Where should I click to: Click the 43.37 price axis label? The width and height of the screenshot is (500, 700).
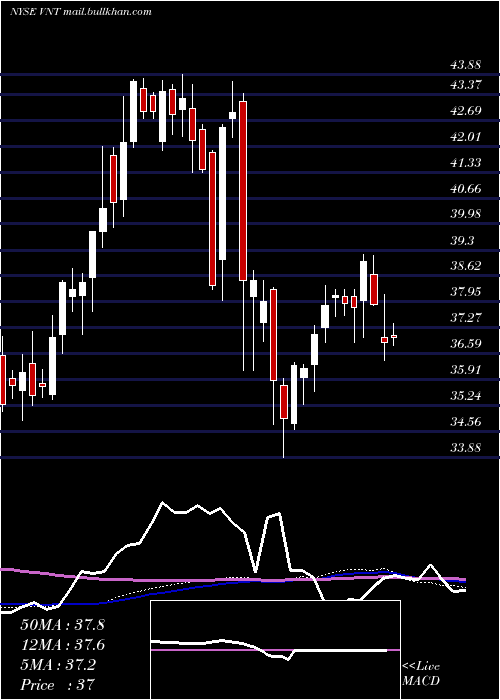tap(466, 84)
